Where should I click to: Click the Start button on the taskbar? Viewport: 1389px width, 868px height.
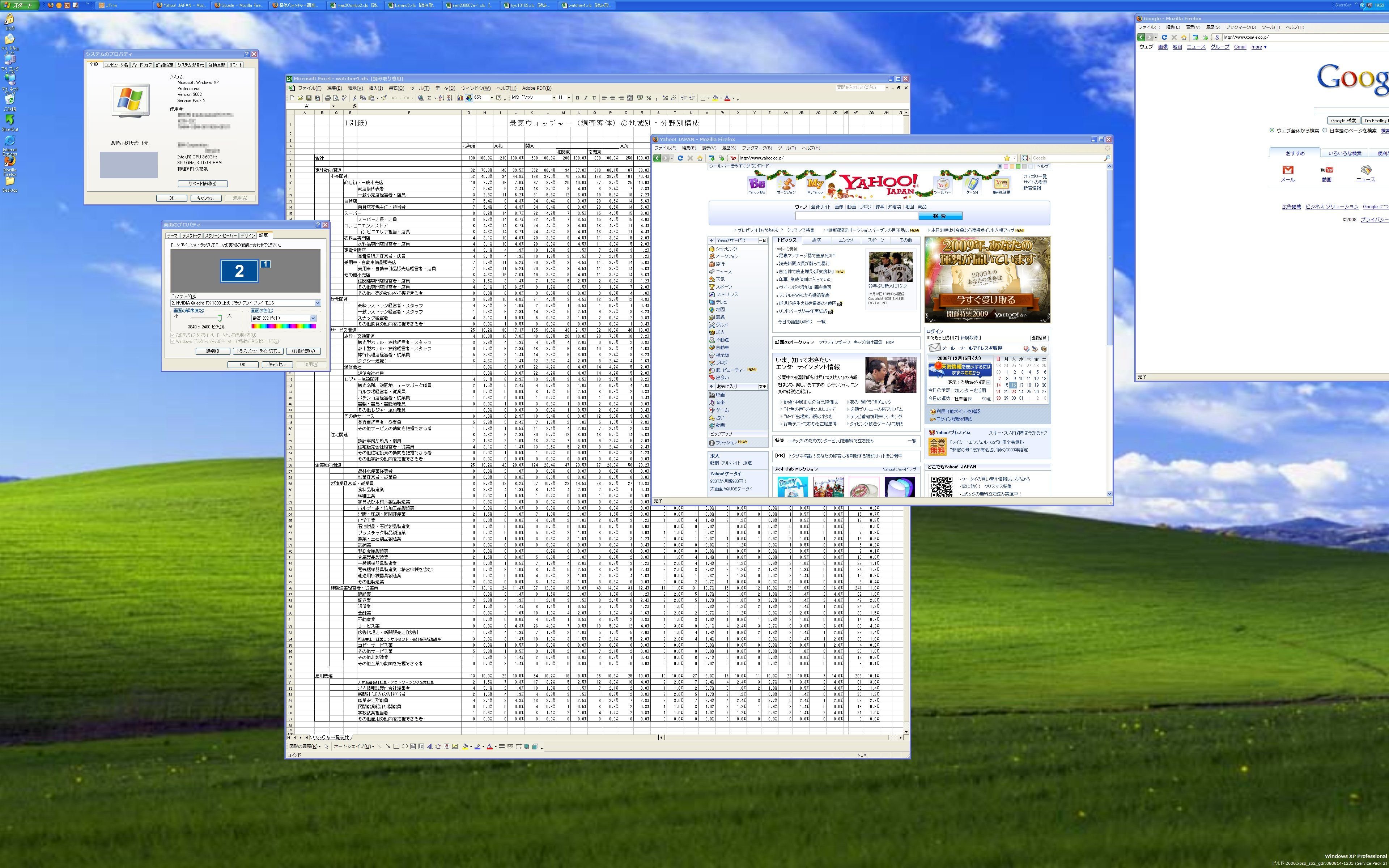(x=20, y=5)
